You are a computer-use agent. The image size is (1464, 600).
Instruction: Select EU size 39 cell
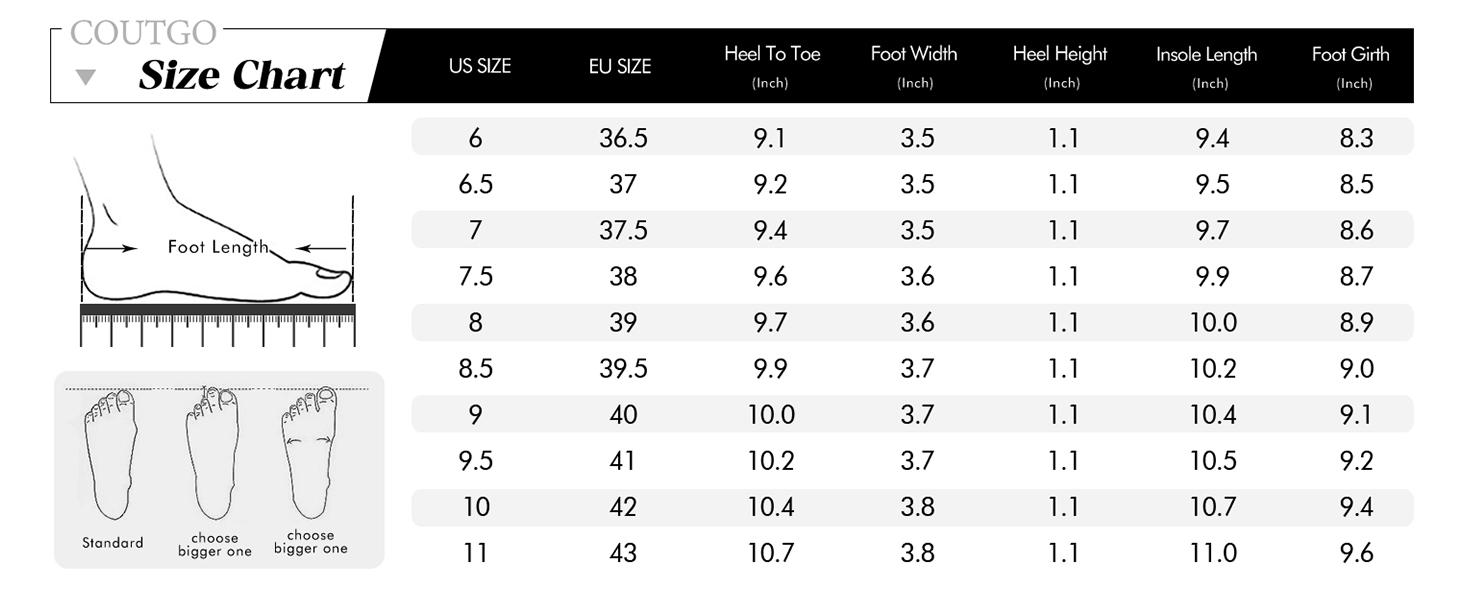[x=623, y=323]
